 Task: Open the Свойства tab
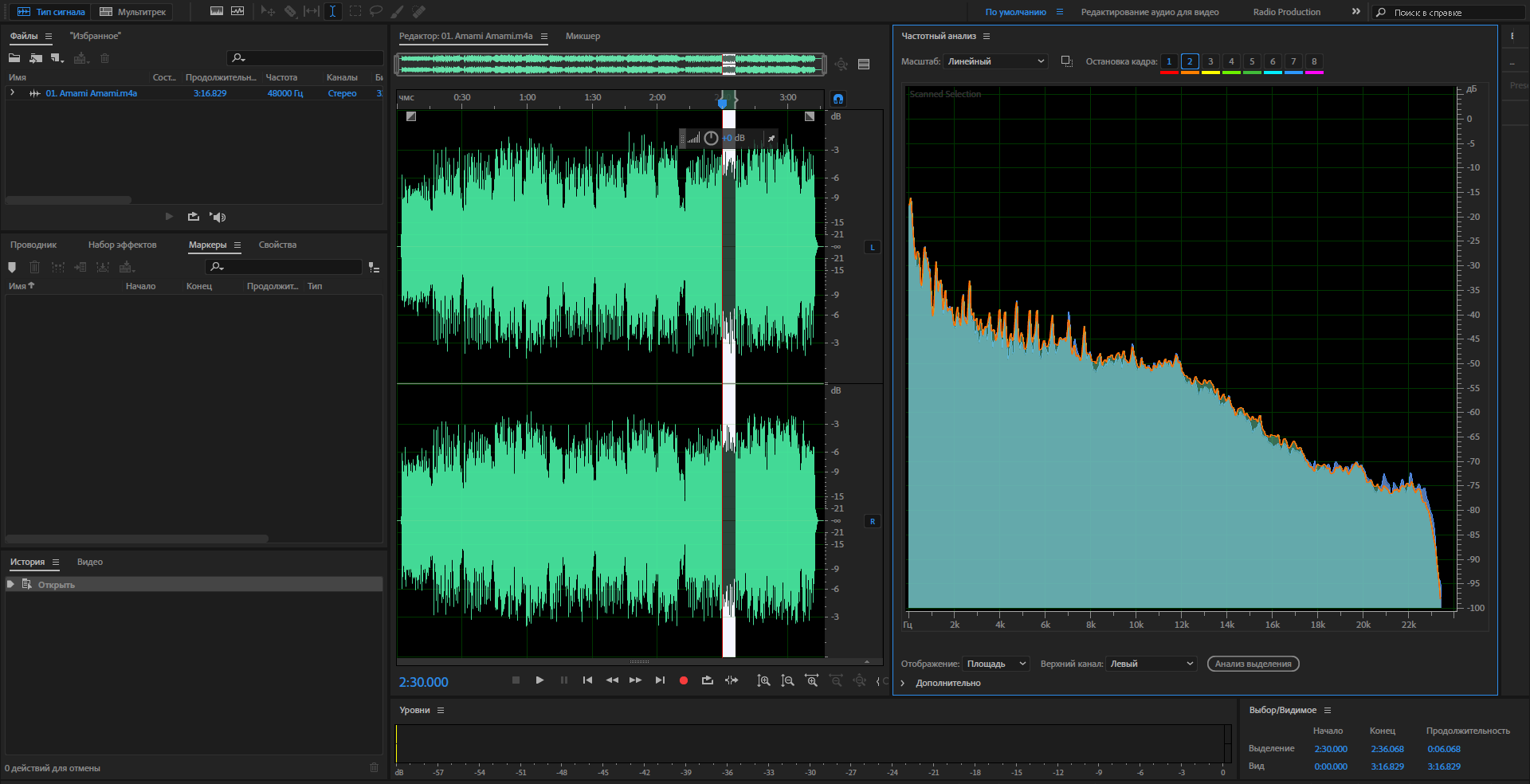tap(277, 245)
